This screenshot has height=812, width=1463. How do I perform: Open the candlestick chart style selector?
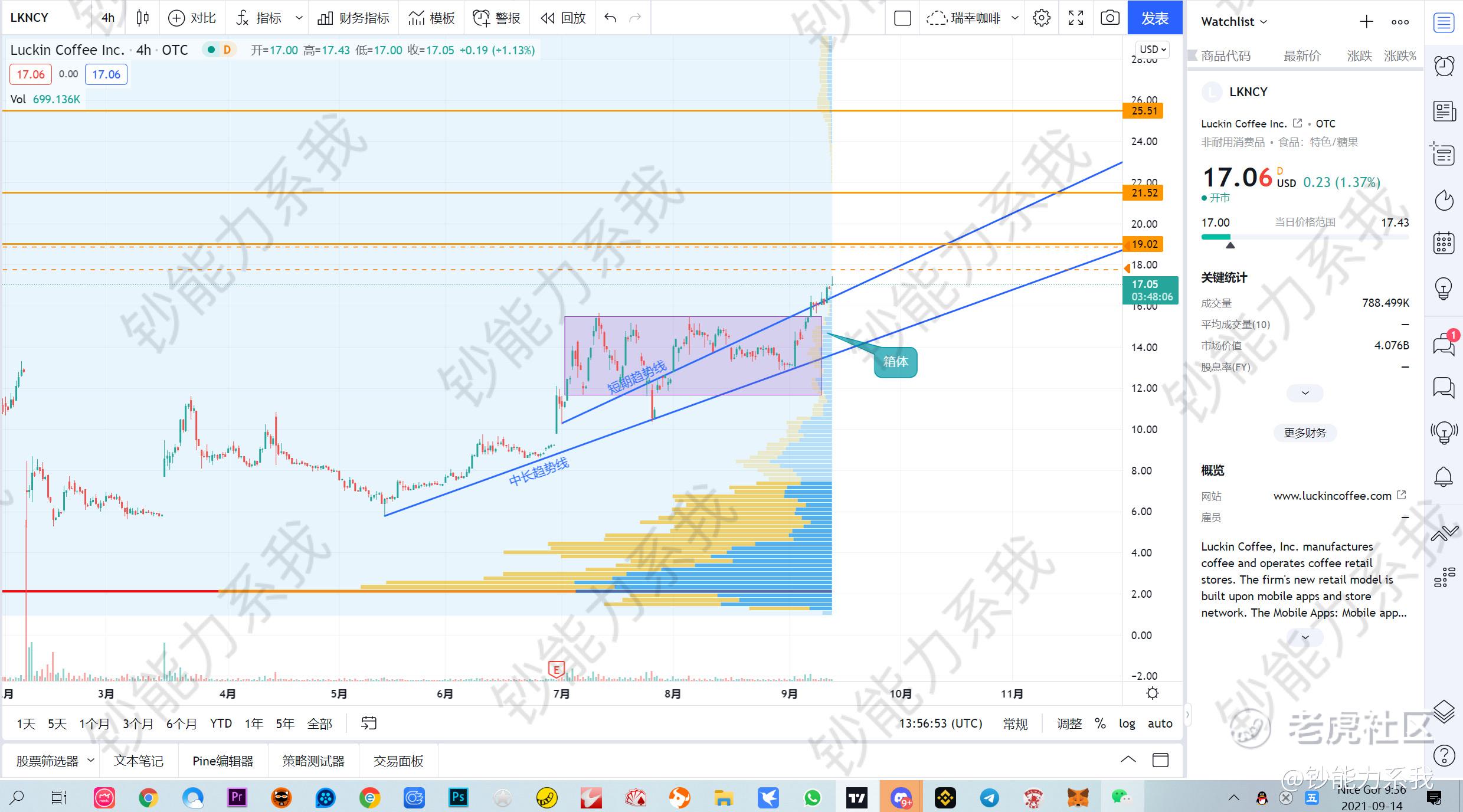[142, 18]
